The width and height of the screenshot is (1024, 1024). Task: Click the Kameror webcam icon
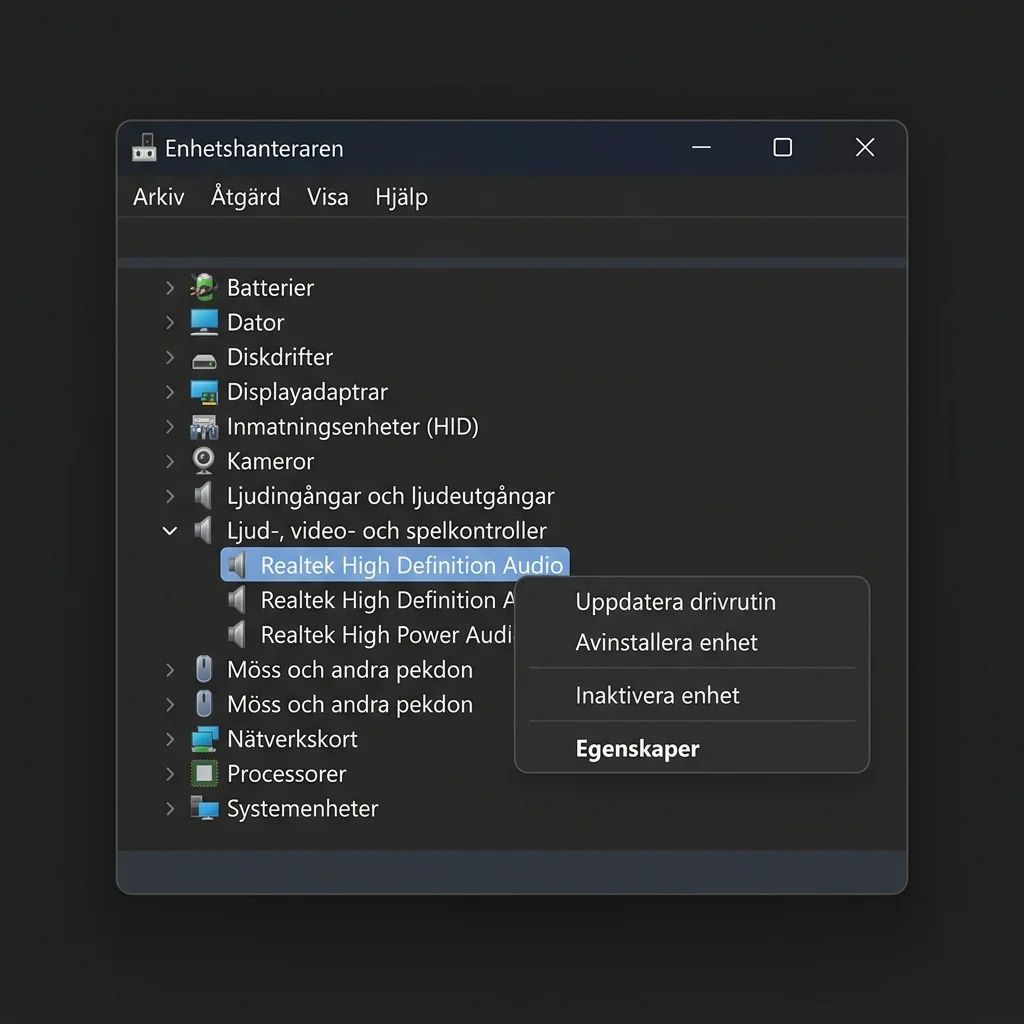click(204, 460)
